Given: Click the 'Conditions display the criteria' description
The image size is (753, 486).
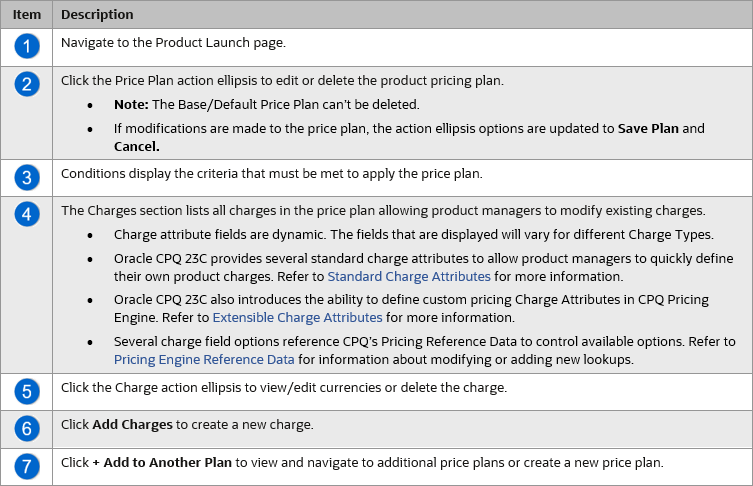Looking at the screenshot, I should 272,173.
